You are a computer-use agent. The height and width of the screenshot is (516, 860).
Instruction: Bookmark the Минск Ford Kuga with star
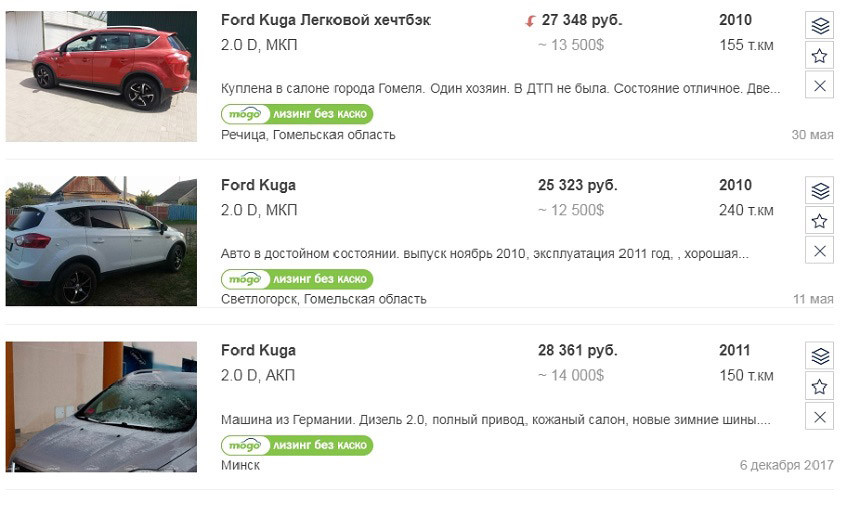820,386
